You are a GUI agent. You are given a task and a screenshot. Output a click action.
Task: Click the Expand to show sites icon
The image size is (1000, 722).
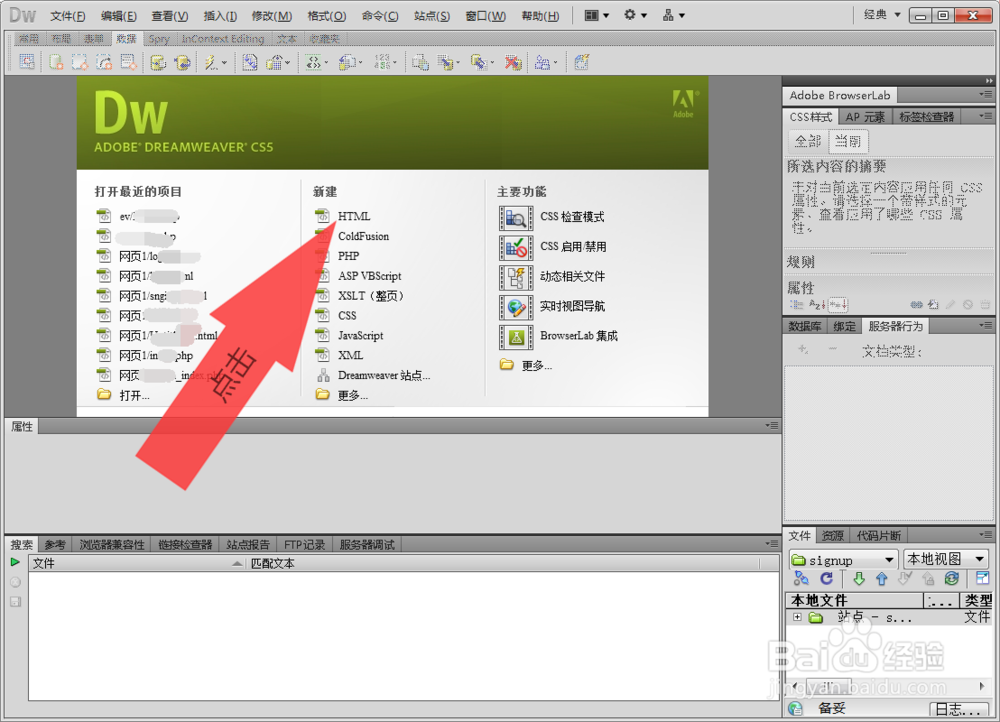[x=982, y=578]
